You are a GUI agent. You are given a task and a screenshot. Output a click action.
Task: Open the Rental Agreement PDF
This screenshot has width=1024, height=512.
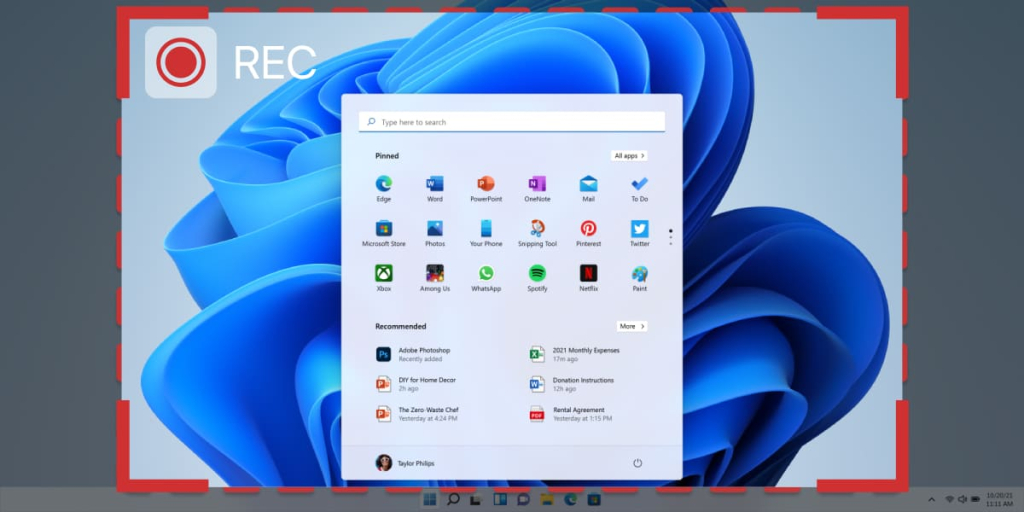tap(571, 414)
